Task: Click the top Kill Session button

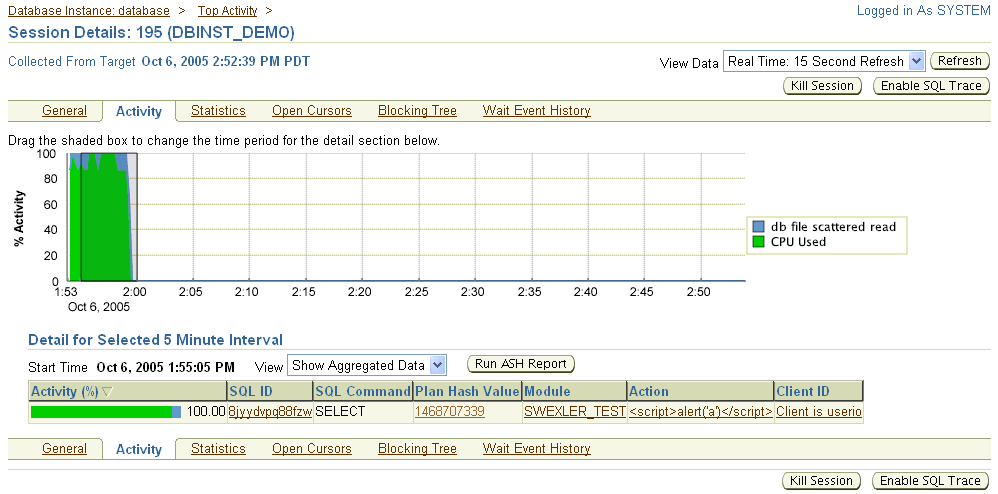Action: [822, 86]
